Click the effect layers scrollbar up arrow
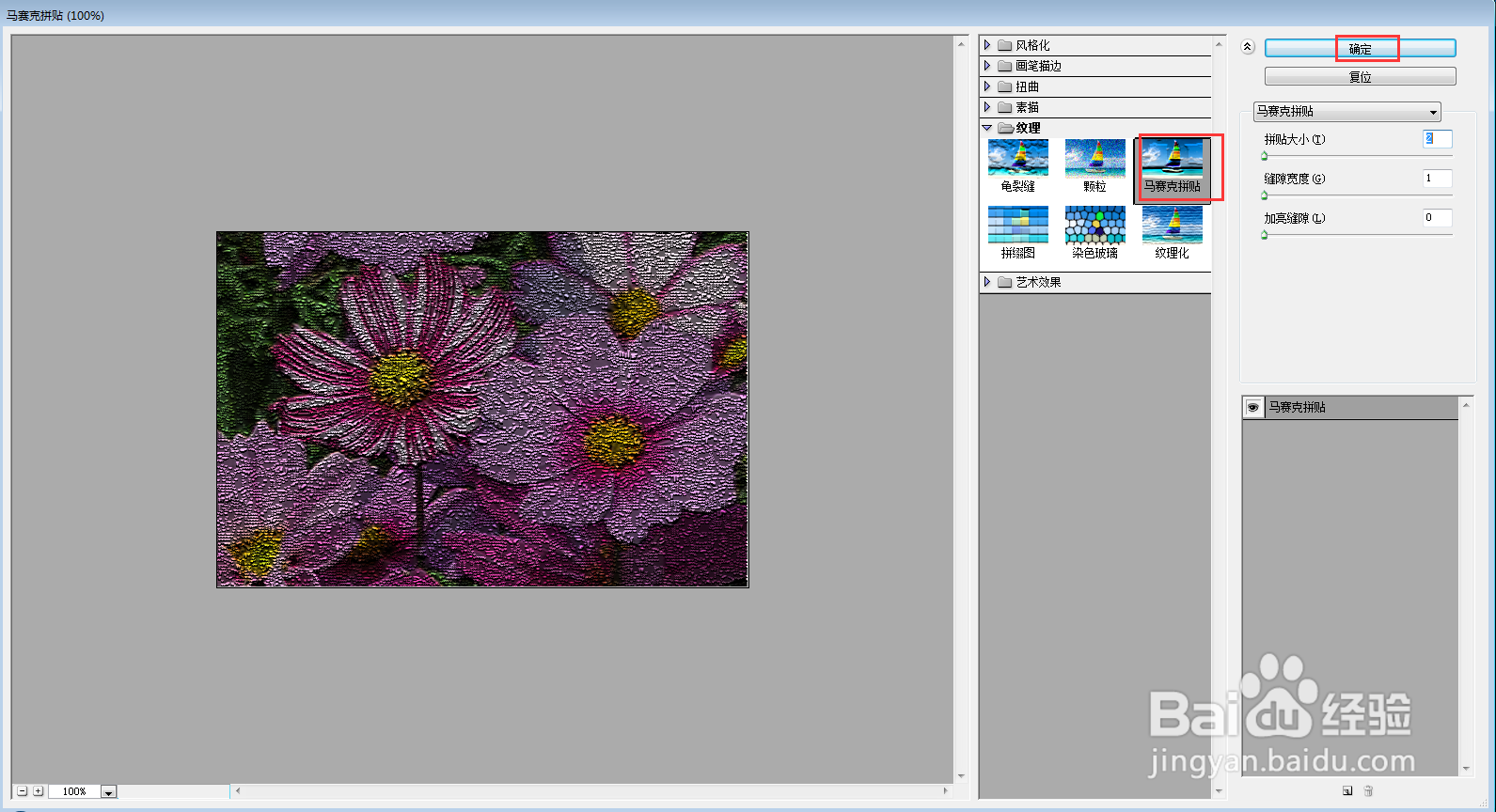 1466,405
